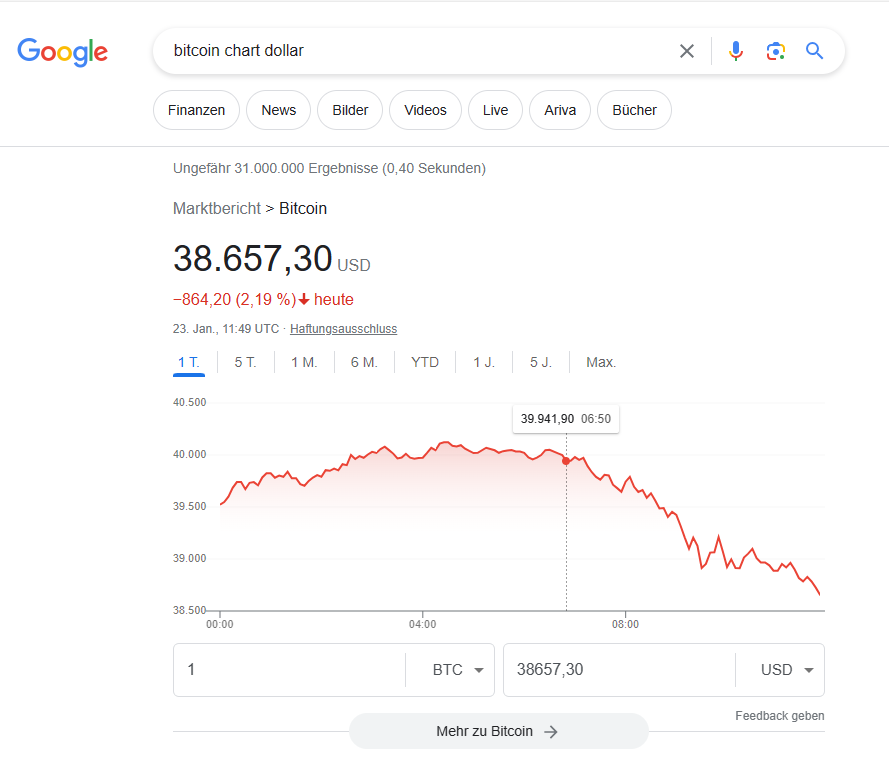Open the BTC currency dropdown
889x774 pixels.
point(458,670)
